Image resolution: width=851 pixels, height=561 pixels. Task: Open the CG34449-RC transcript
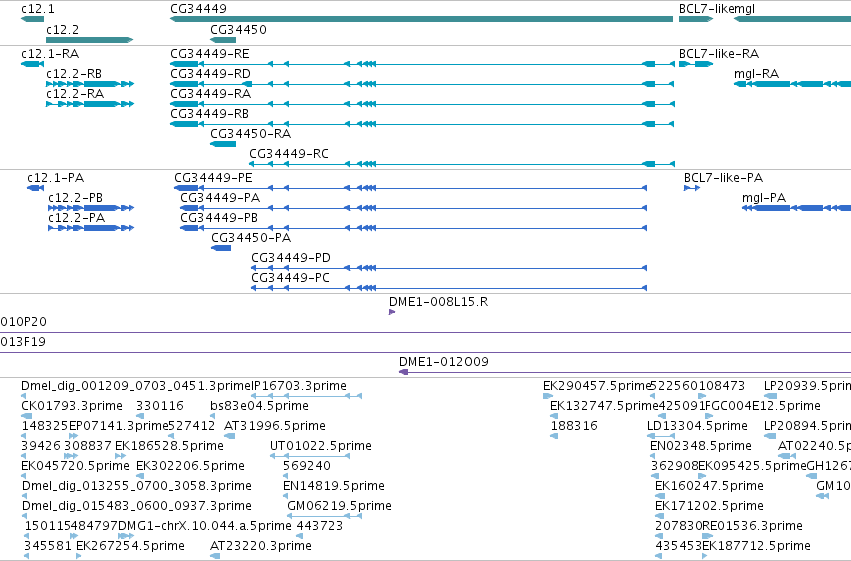tap(462, 164)
